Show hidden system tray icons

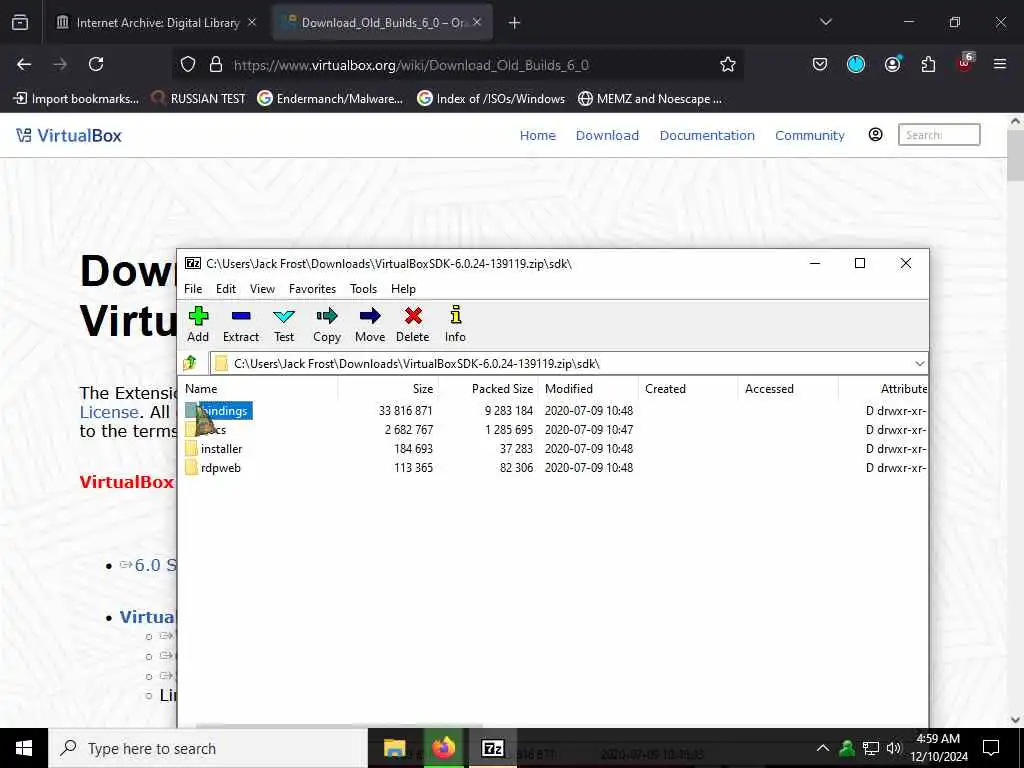[x=823, y=748]
